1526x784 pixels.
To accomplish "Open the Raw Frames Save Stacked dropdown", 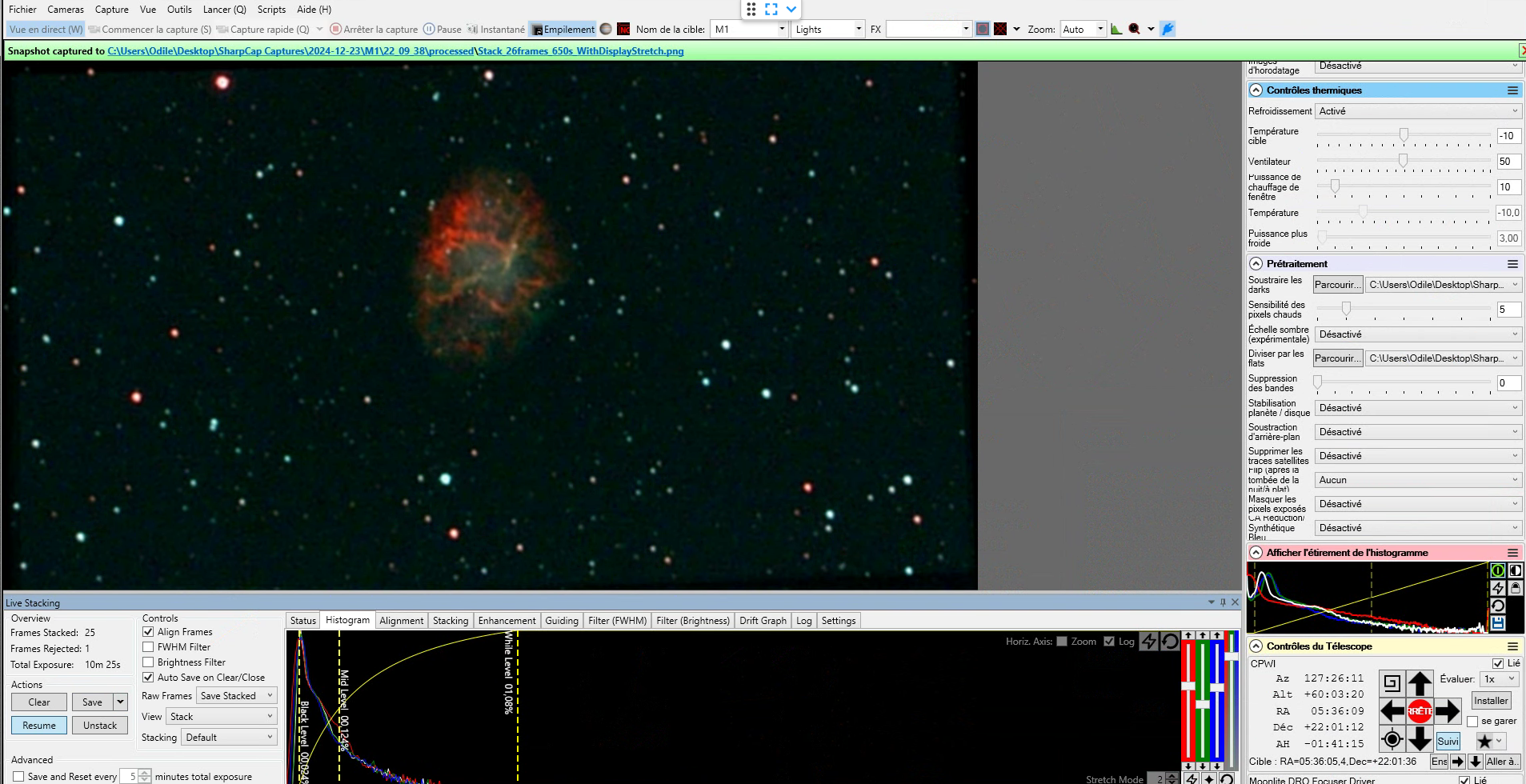I will click(x=237, y=696).
